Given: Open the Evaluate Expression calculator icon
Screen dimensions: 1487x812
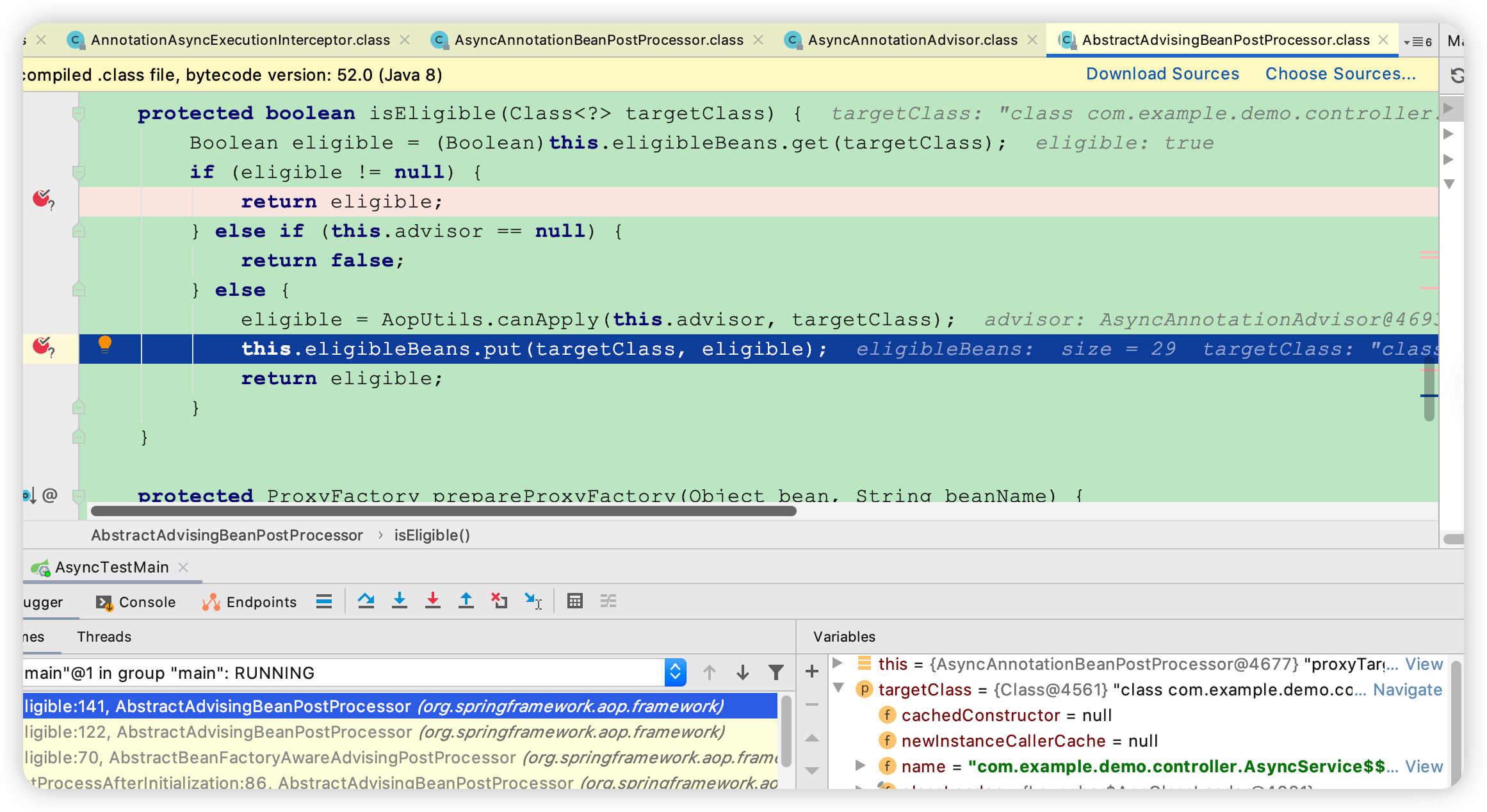Looking at the screenshot, I should coord(575,601).
